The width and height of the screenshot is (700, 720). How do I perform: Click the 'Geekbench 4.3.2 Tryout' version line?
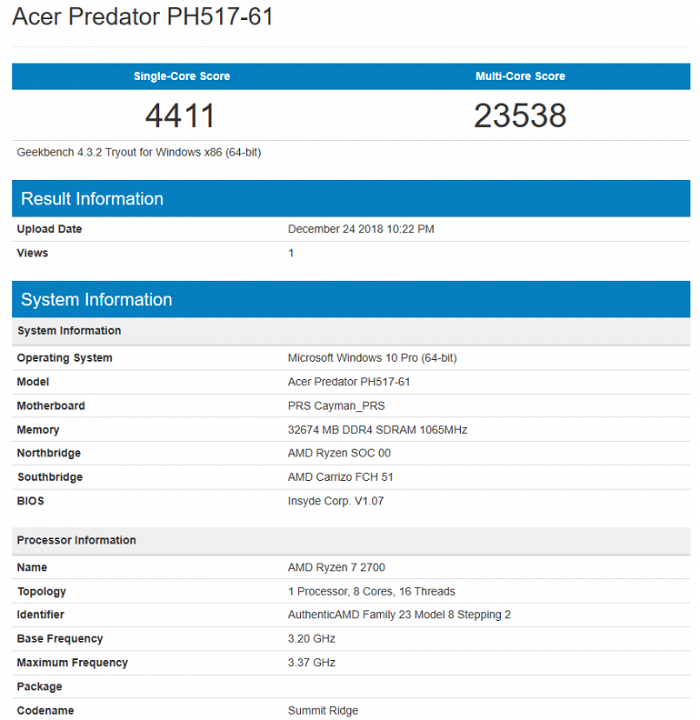point(139,152)
